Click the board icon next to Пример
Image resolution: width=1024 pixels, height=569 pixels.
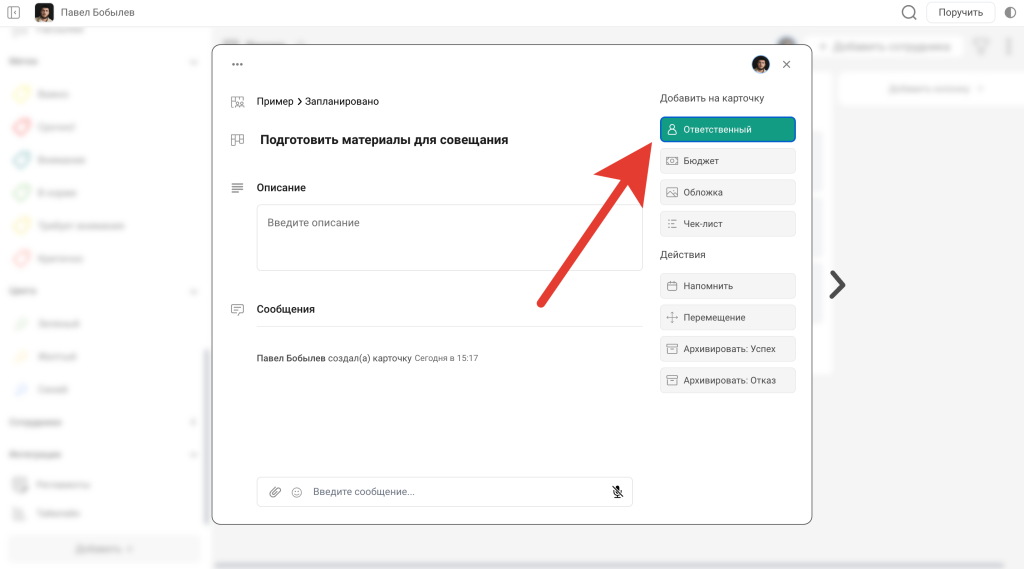[x=238, y=102]
